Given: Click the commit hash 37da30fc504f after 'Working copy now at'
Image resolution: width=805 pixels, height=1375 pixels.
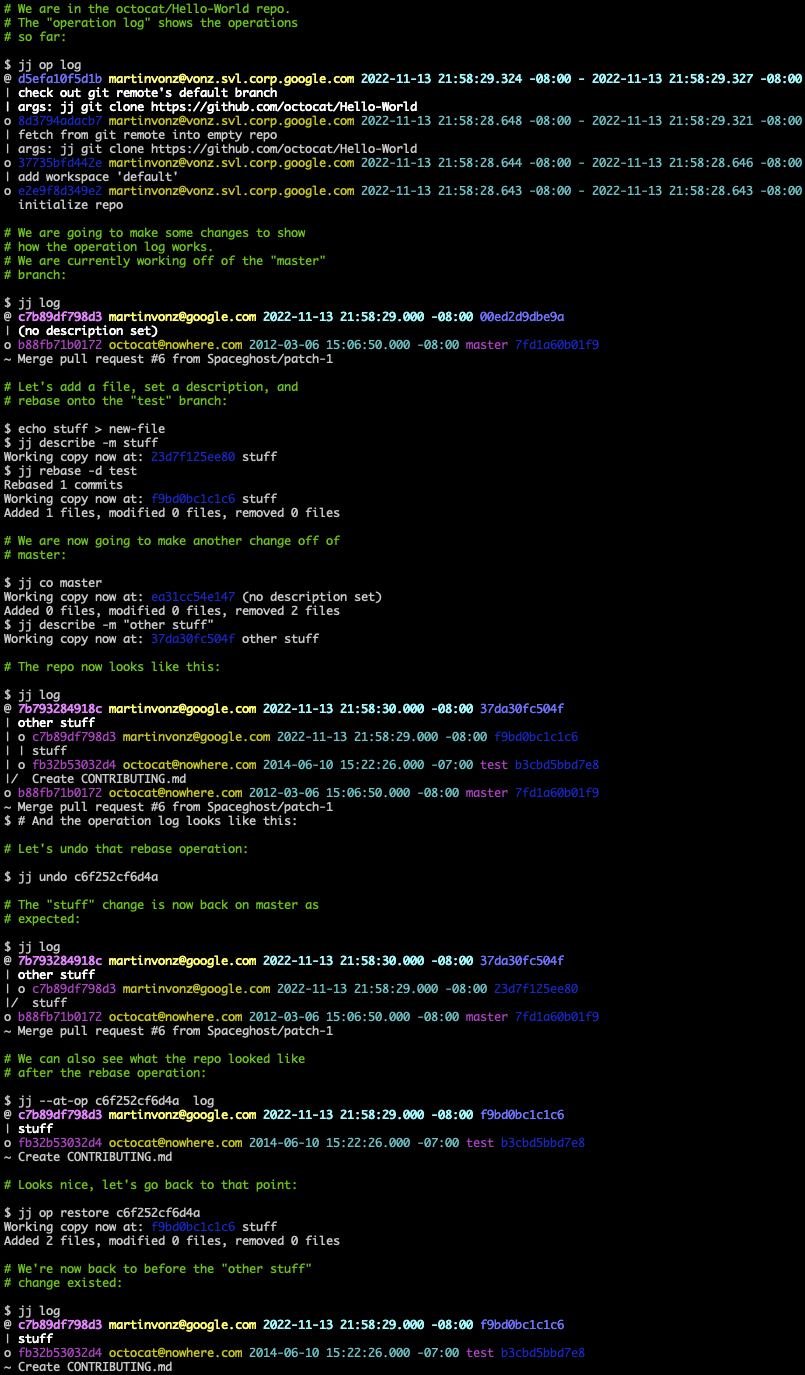Looking at the screenshot, I should click(x=193, y=638).
